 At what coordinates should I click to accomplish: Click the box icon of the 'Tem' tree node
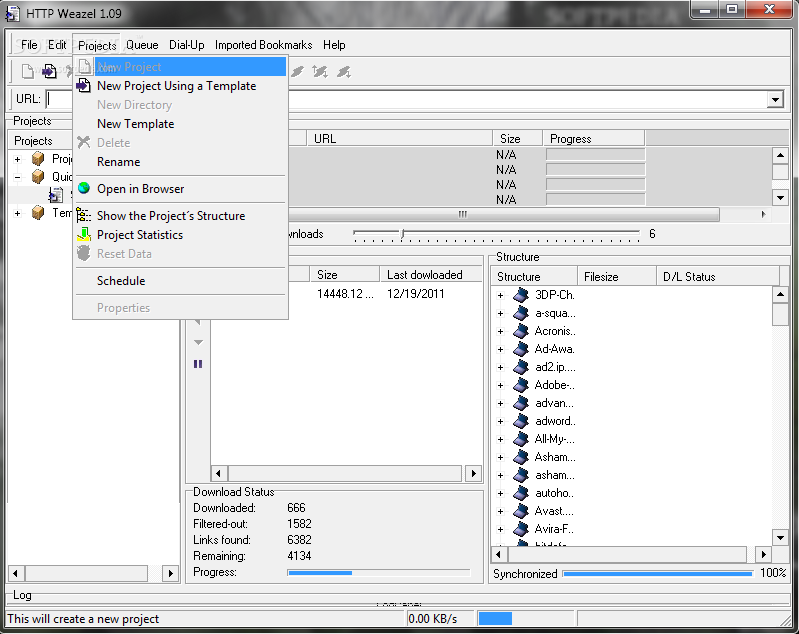38,213
